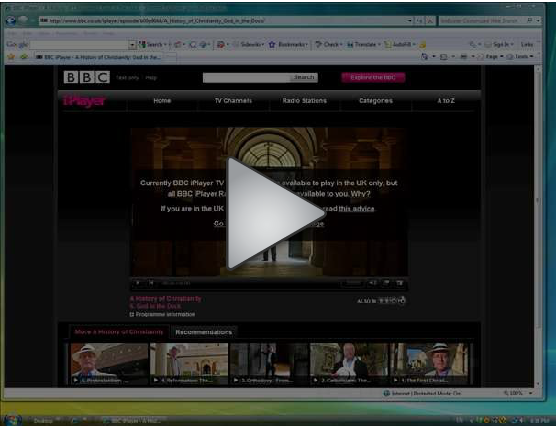Click the Why? link in the message

[361, 194]
